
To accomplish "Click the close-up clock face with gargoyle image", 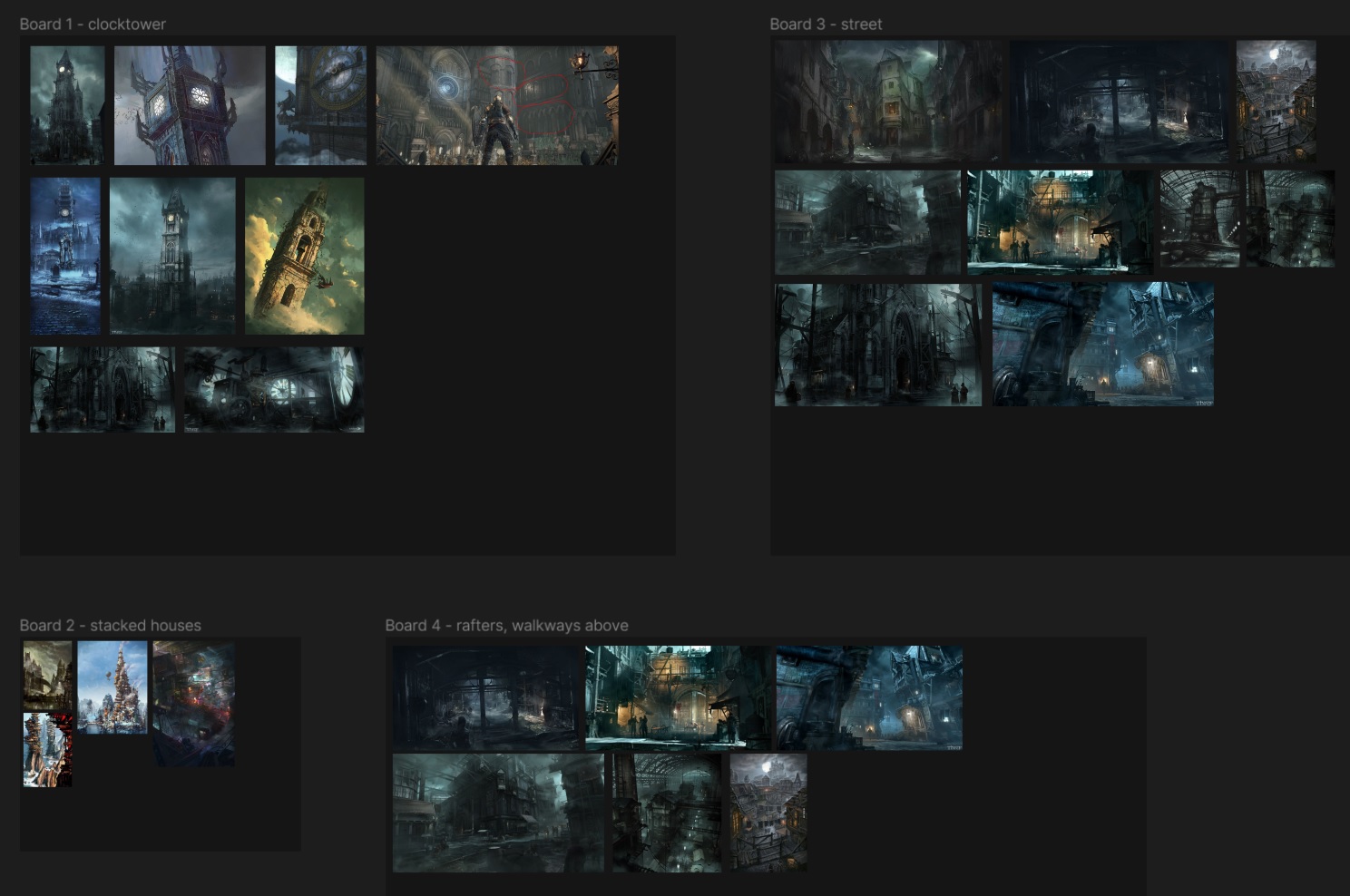I will pos(321,105).
